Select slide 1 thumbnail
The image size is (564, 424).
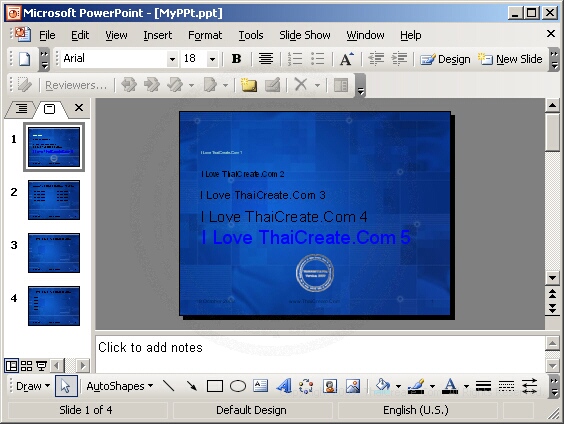54,147
